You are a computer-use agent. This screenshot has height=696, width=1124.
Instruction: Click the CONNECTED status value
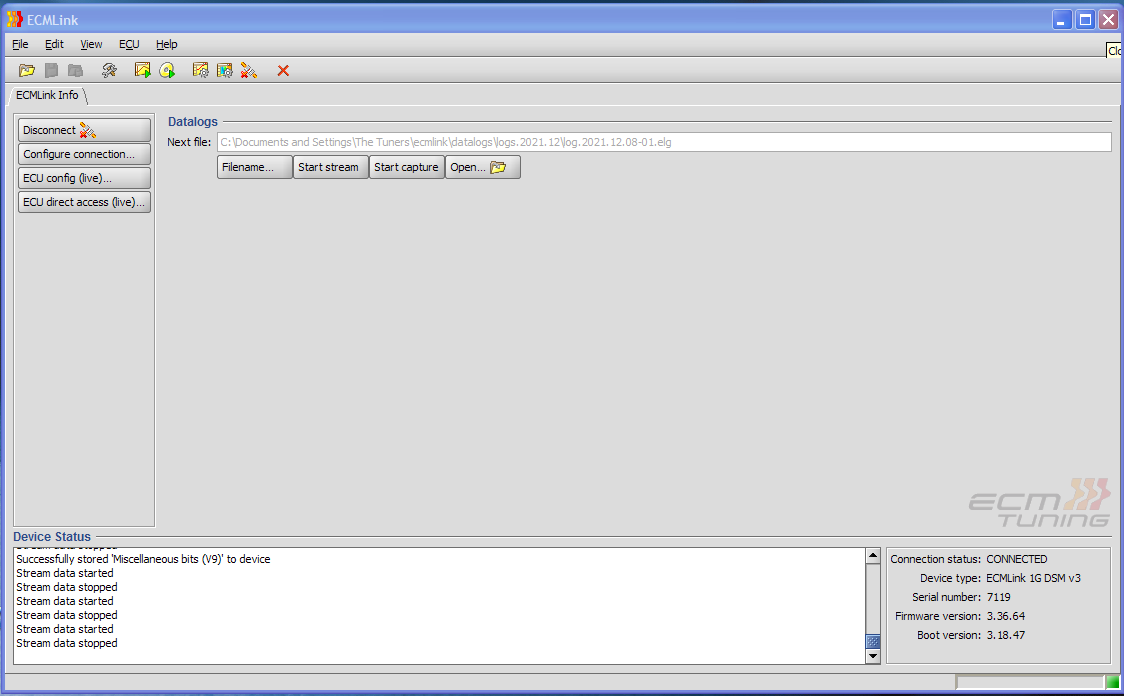click(1016, 559)
